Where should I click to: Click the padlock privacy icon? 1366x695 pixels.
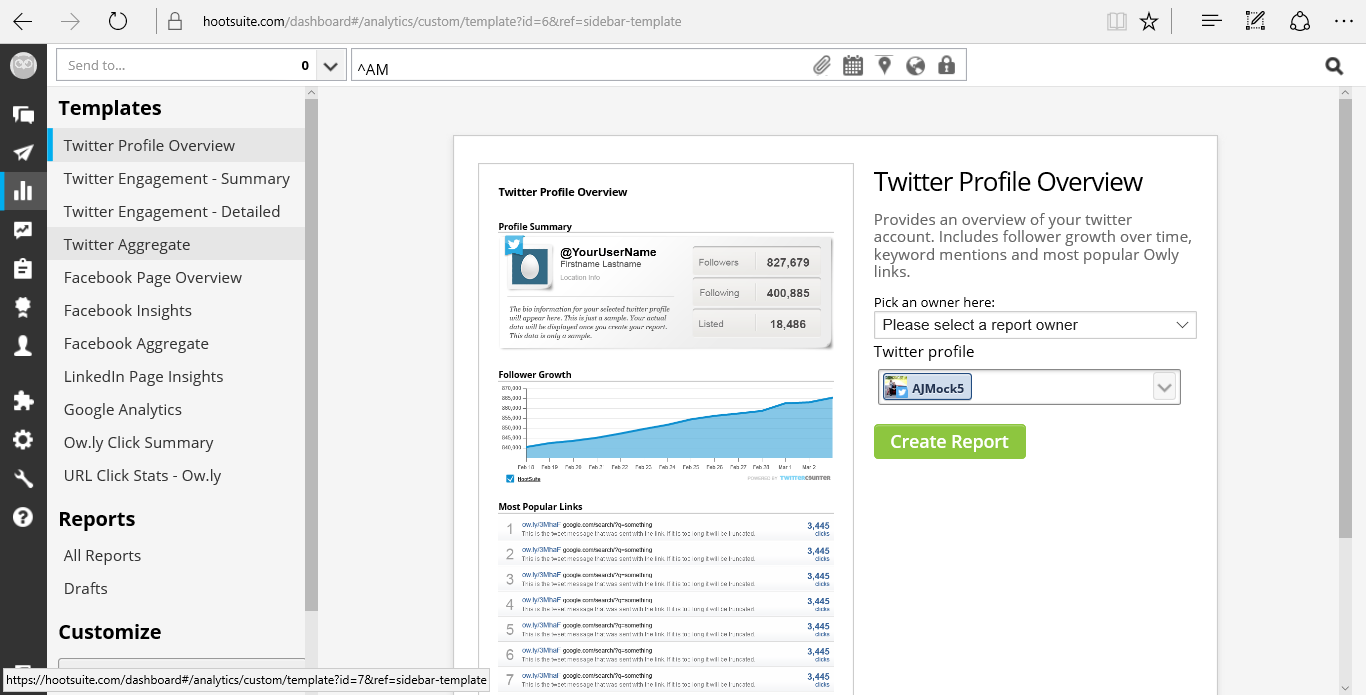point(946,66)
